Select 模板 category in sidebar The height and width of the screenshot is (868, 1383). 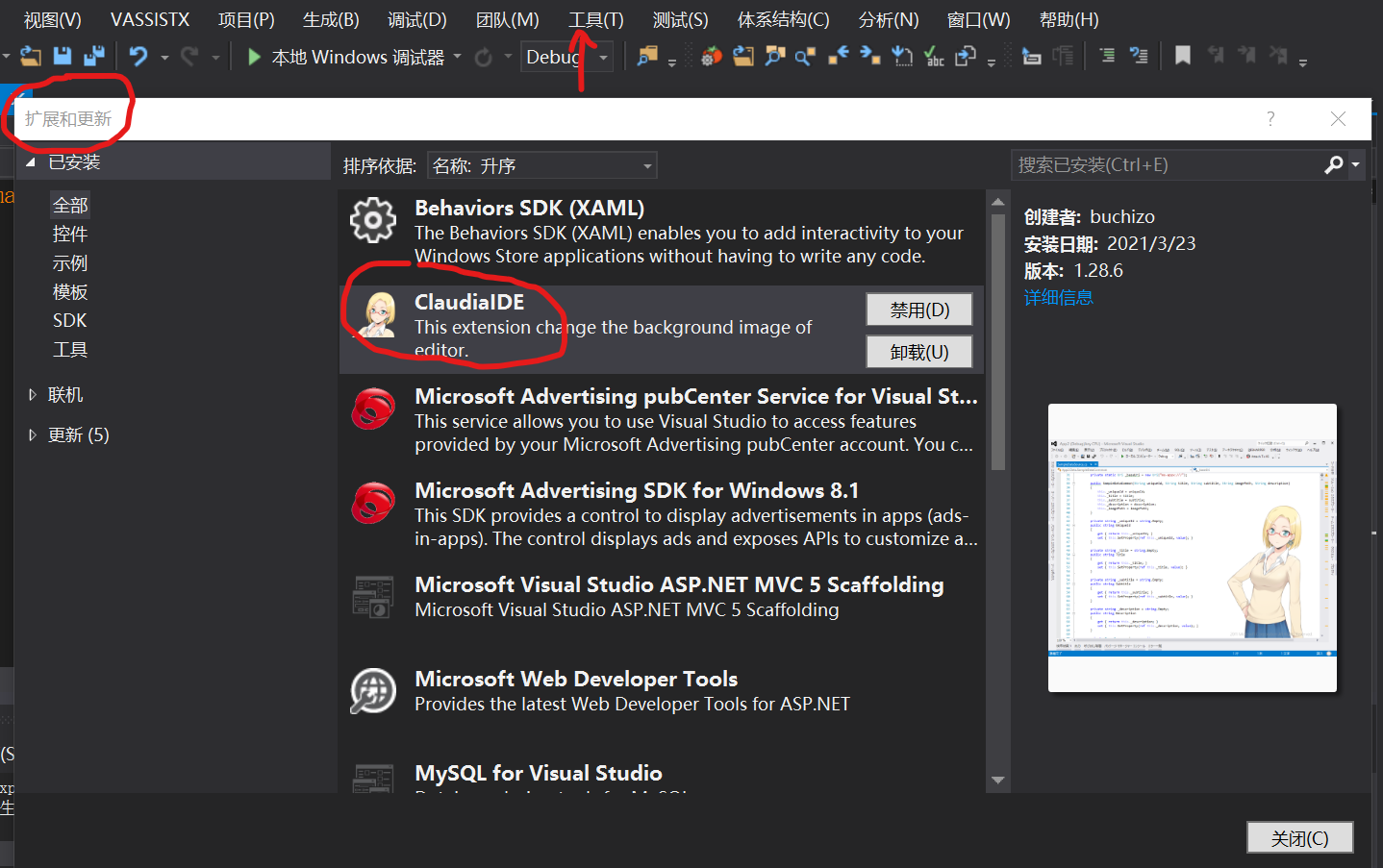click(70, 292)
